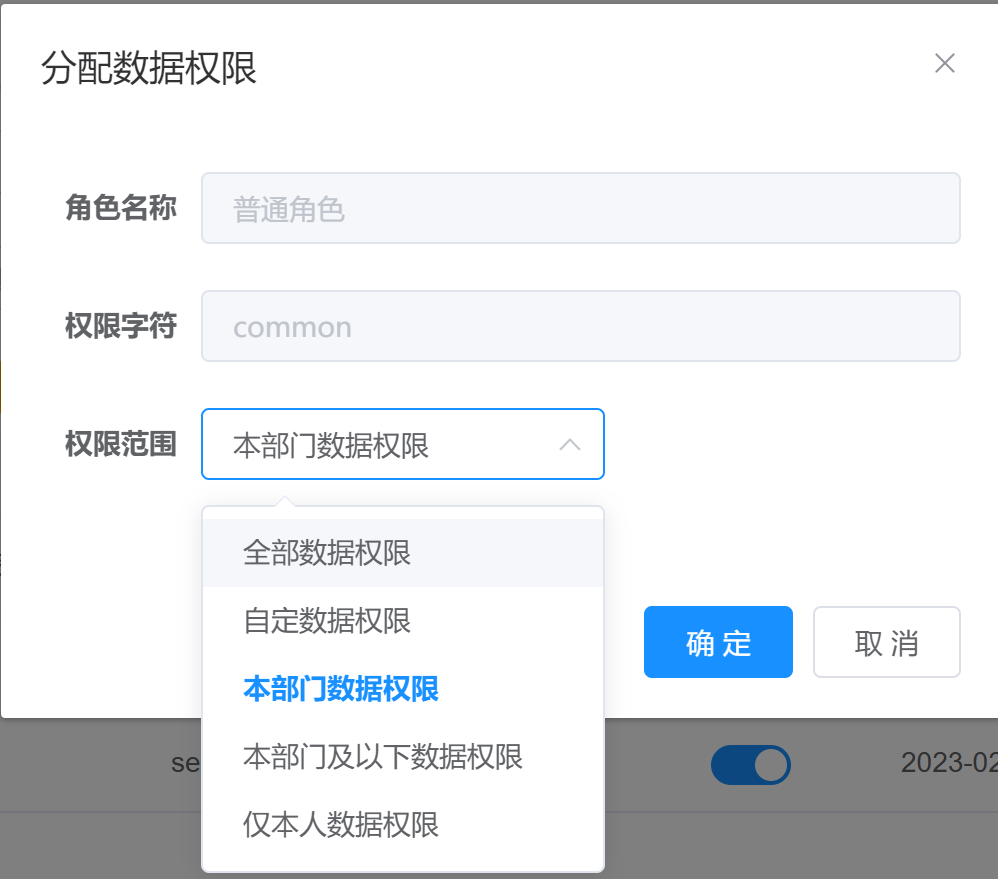Open the 权限范围 dropdown box
This screenshot has height=879, width=998.
point(402,444)
